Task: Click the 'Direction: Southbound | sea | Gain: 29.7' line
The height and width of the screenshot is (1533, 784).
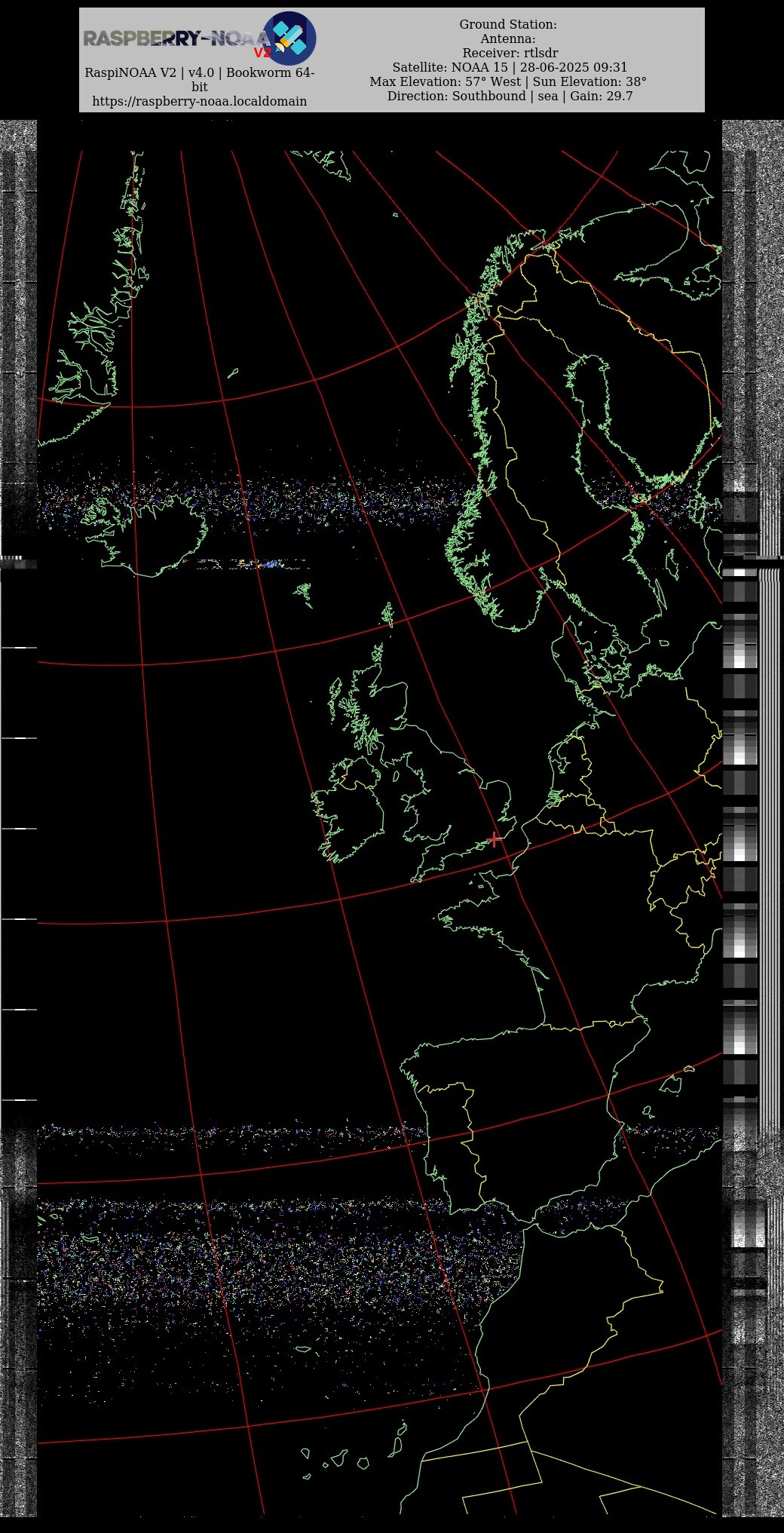Action: pyautogui.click(x=510, y=97)
